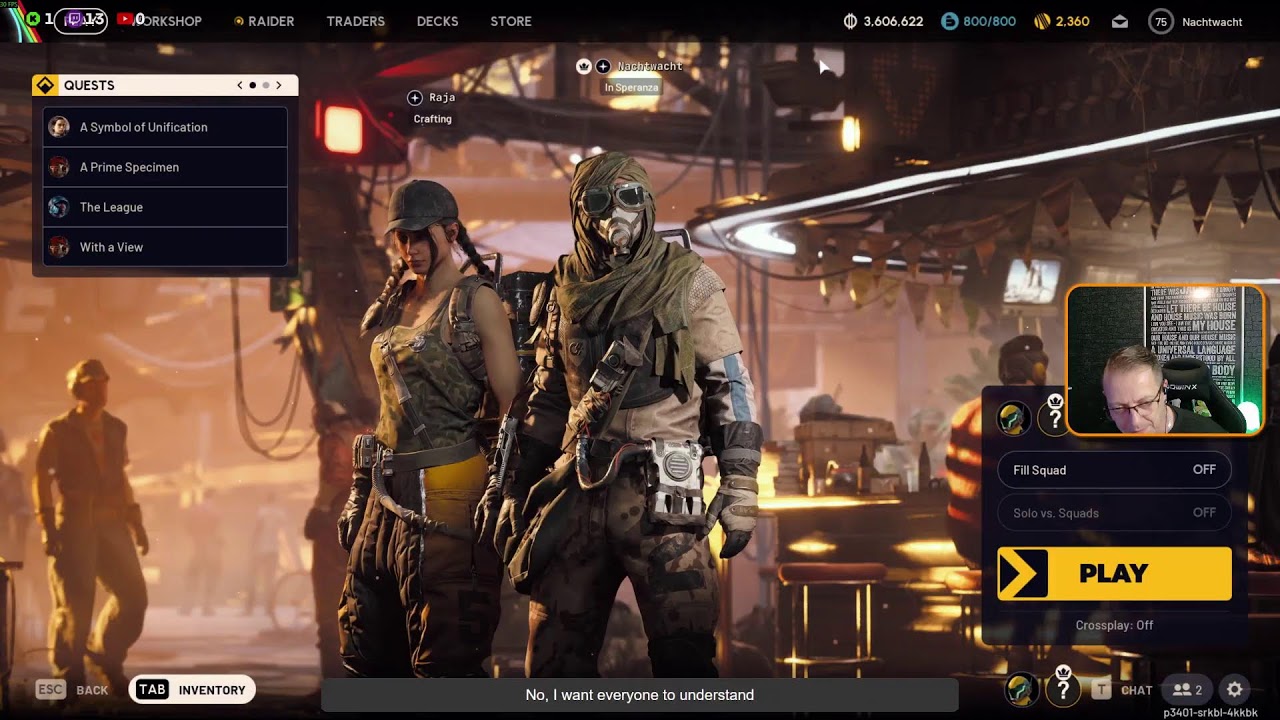Open the Nachtwacht profile name
This screenshot has height=720, width=1280.
pyautogui.click(x=1212, y=22)
